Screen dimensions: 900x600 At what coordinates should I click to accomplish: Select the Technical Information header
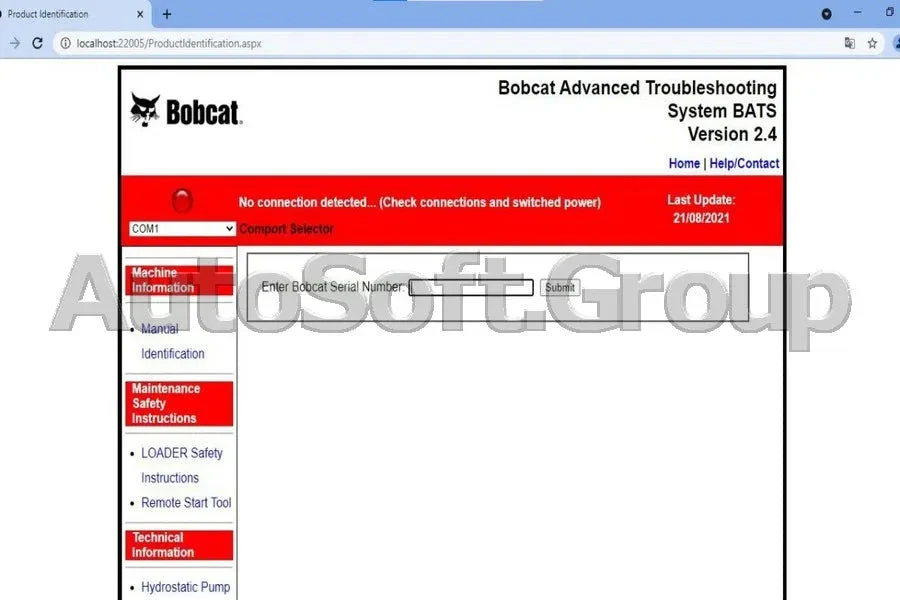coord(179,545)
